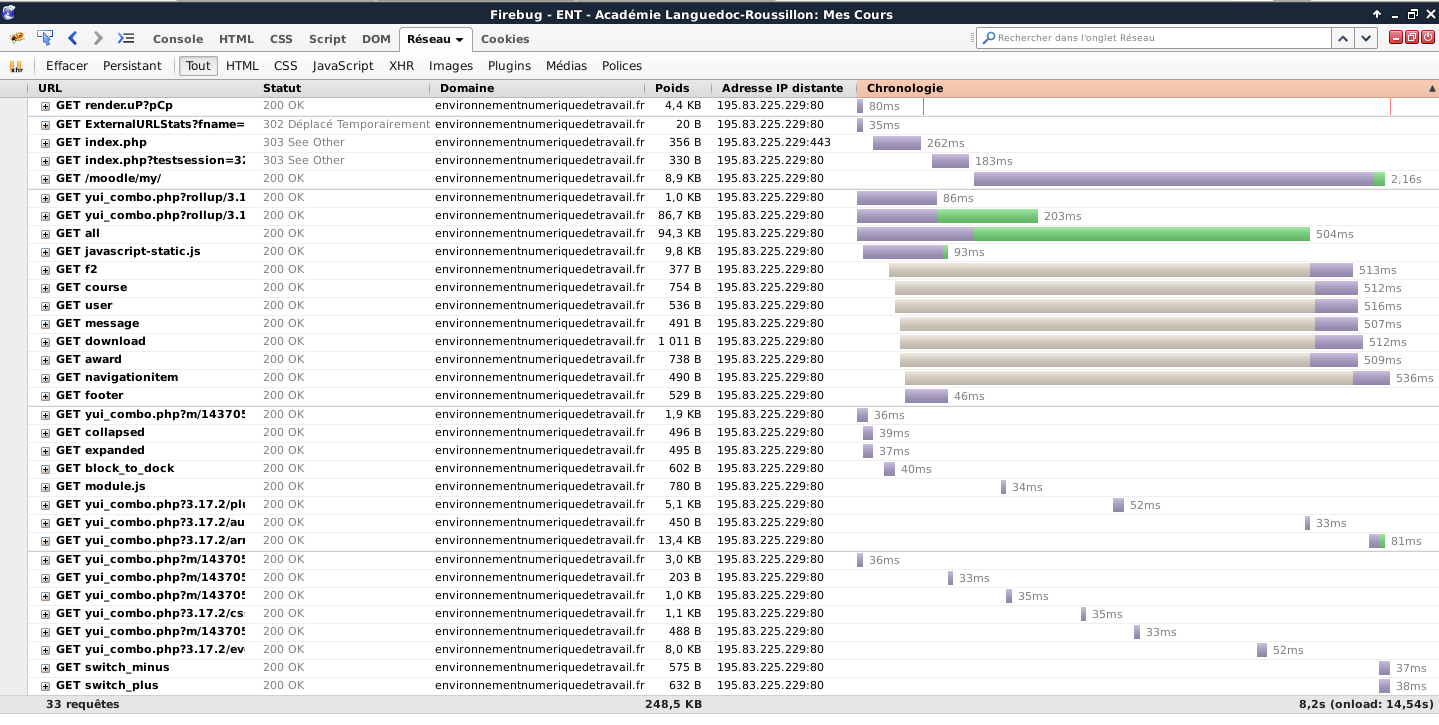Click the '248,5 KB' total size
Screen dimensions: 1439x725
pyautogui.click(x=673, y=704)
